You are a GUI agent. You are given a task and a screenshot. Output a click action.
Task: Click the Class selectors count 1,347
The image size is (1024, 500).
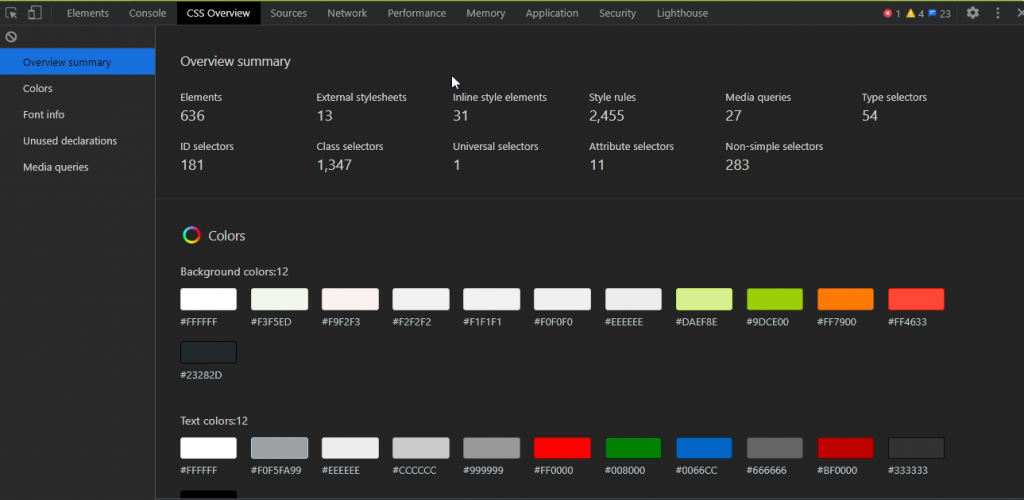click(334, 165)
